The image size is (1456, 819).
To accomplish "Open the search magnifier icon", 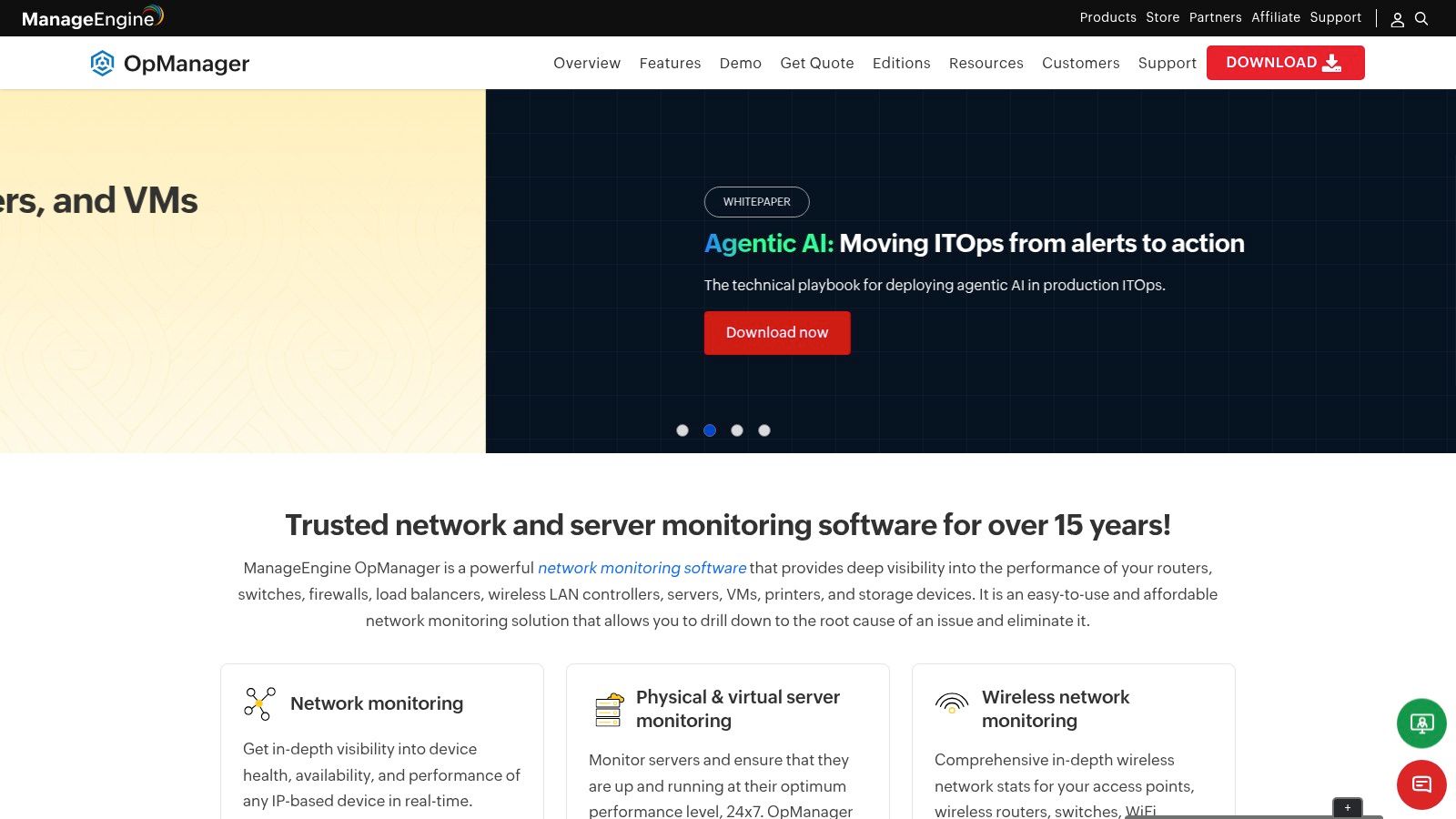I will pos(1421,18).
